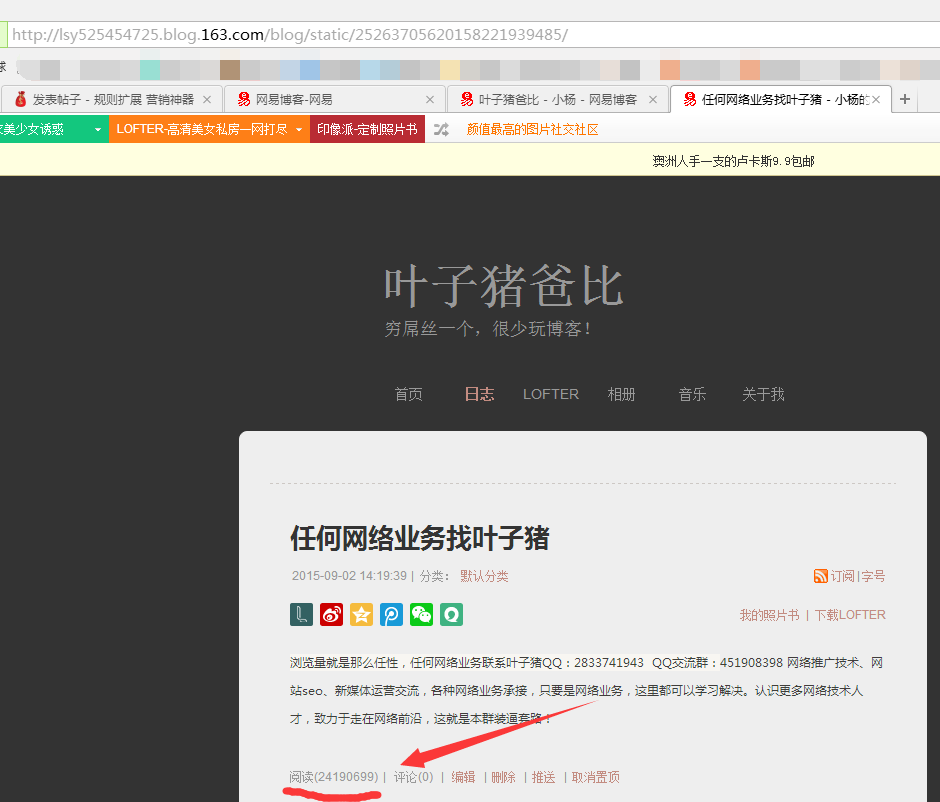Click the 删除 link below the post

(x=503, y=776)
